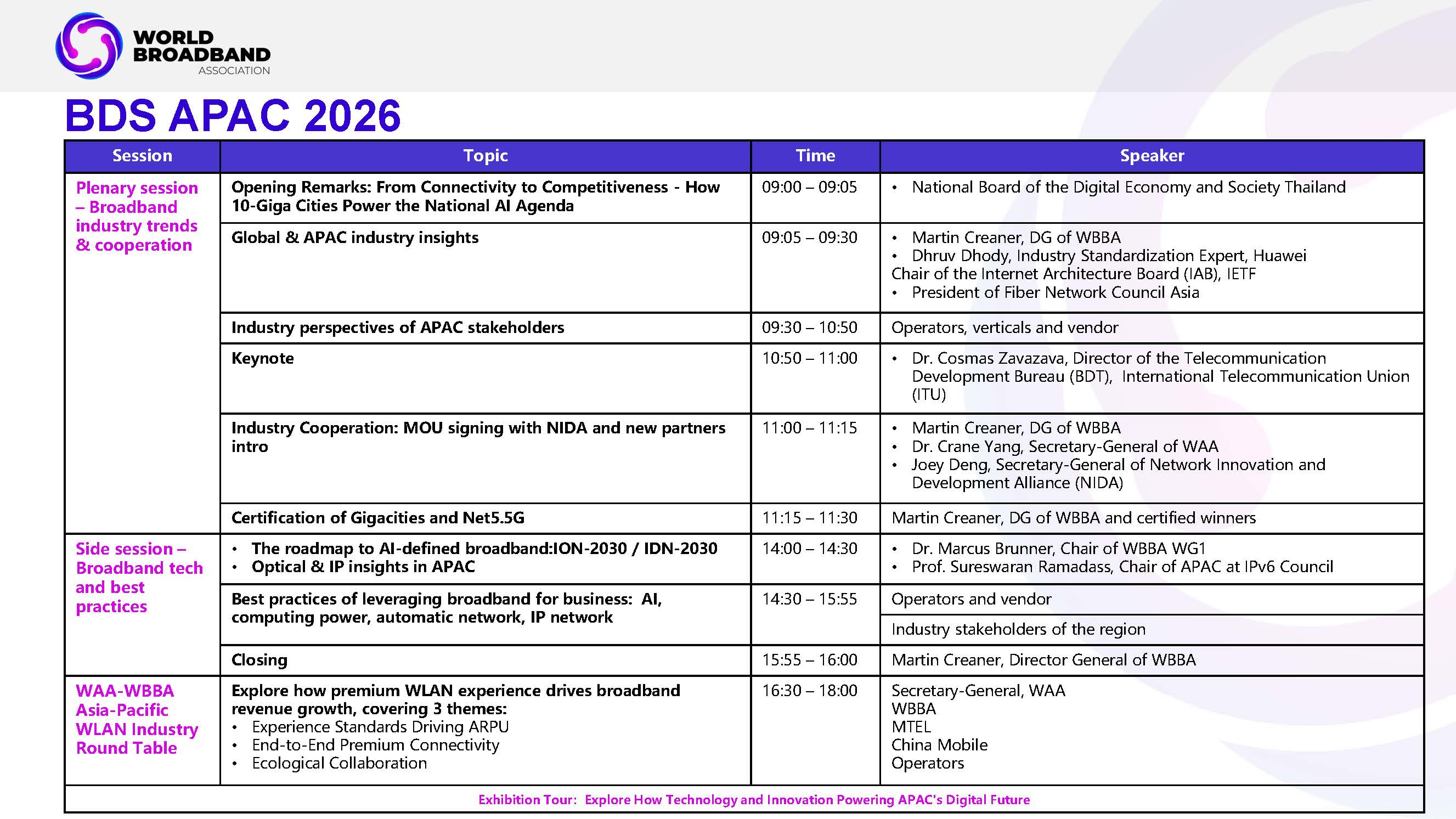Click Joey Deng NIDA speaker entry

click(x=1118, y=473)
